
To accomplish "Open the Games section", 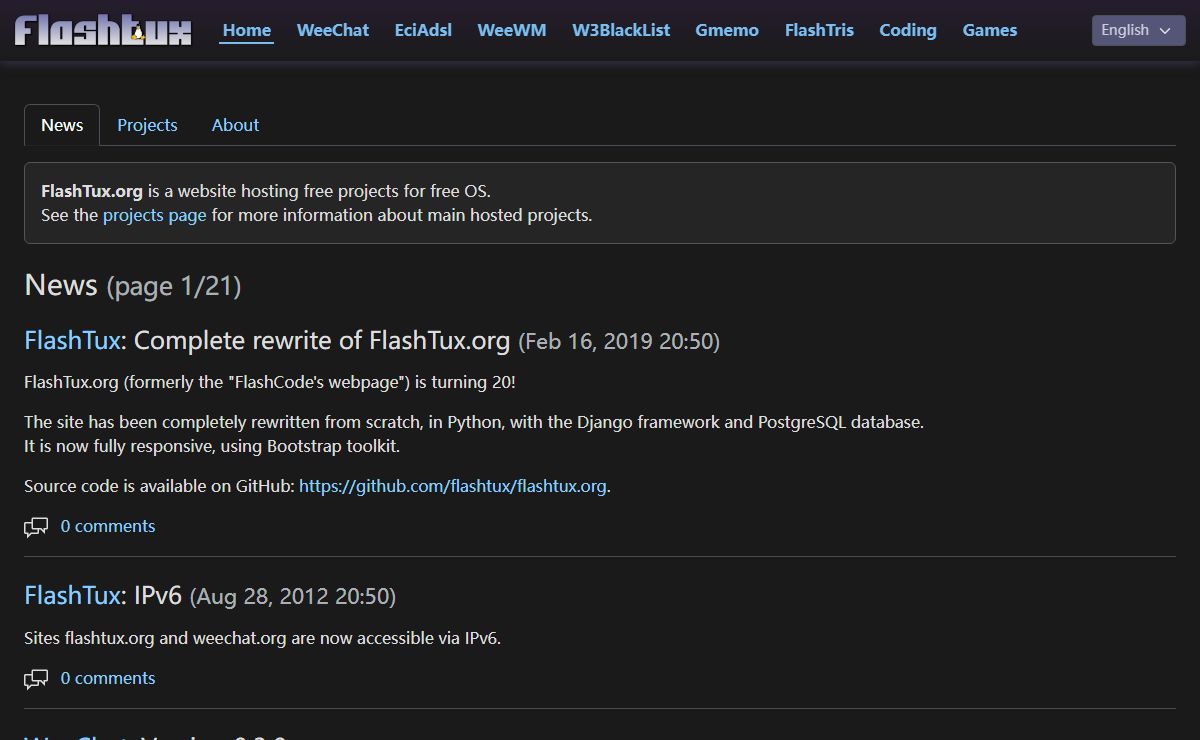I will [990, 30].
